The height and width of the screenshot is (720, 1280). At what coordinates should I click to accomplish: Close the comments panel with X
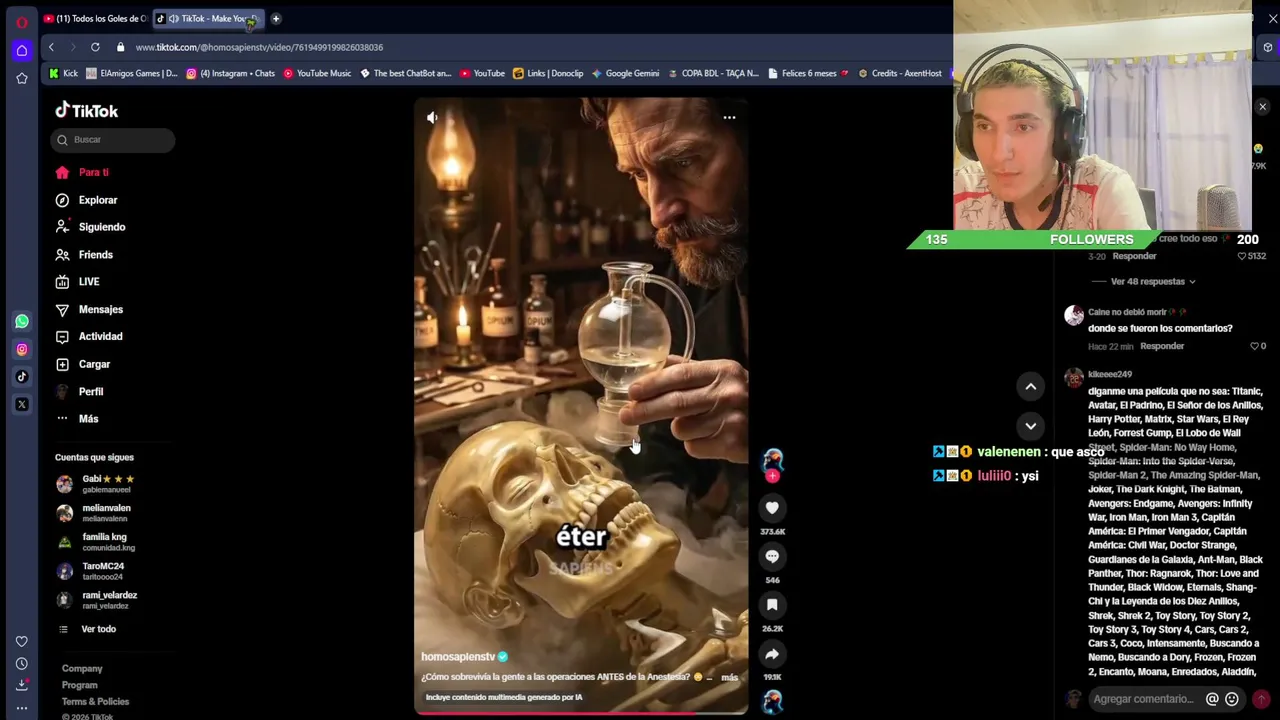click(x=1262, y=107)
